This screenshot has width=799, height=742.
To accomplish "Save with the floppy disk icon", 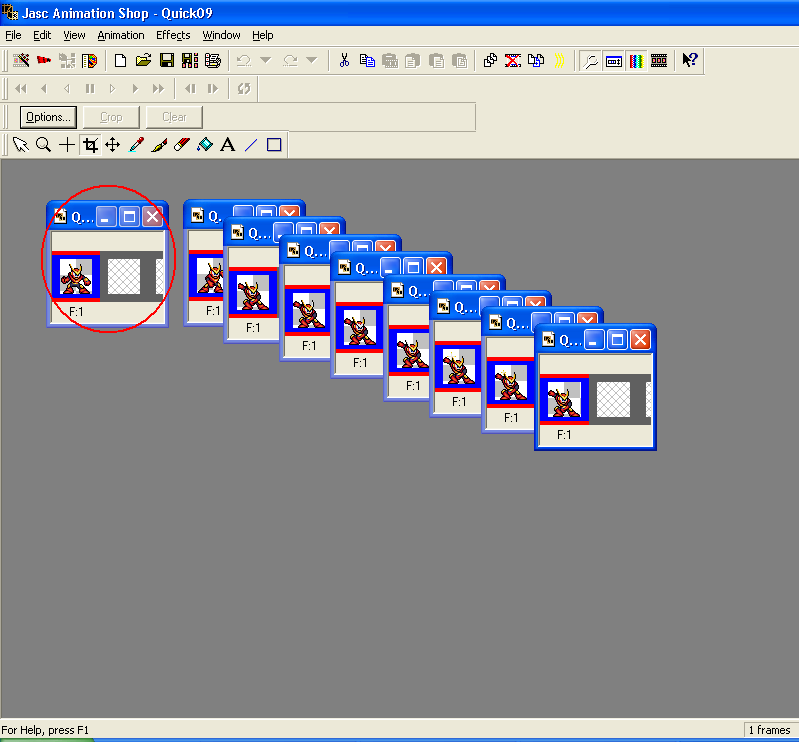I will click(167, 61).
